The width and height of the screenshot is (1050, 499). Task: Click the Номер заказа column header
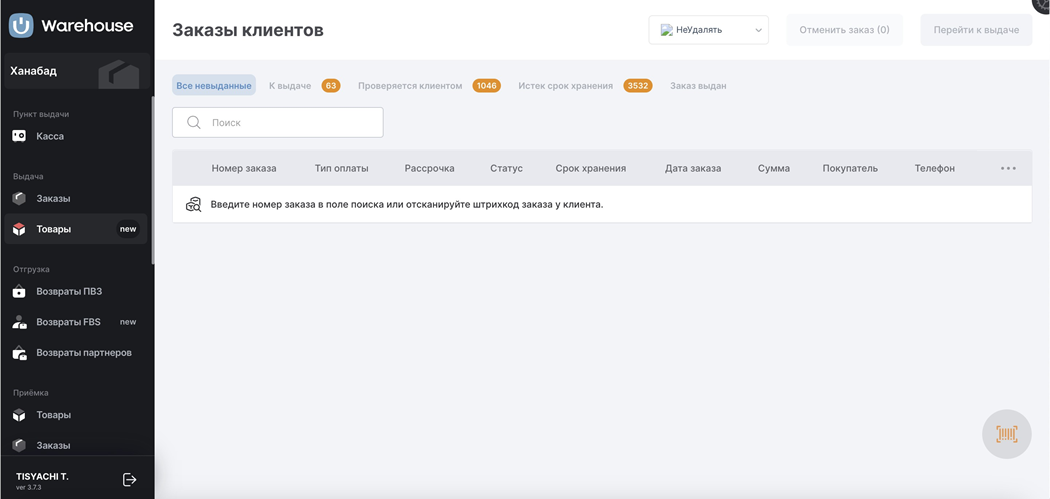244,168
